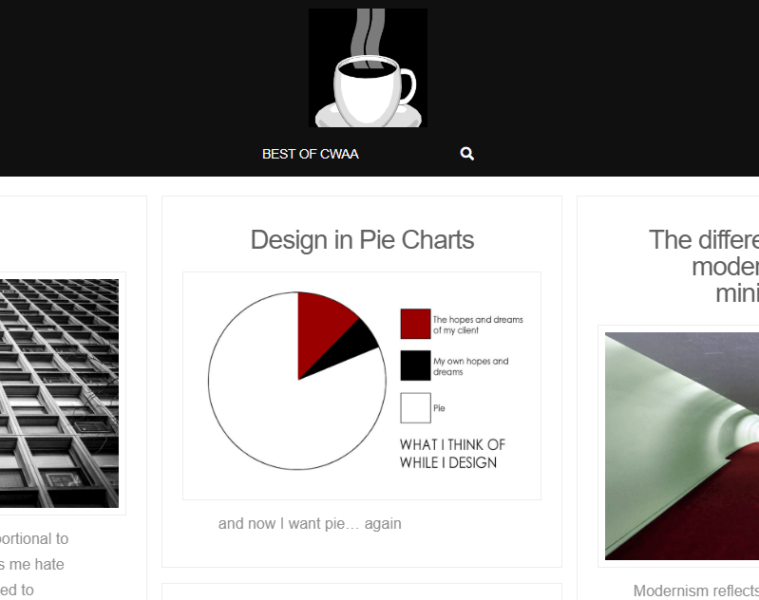
Task: Click the red legend square for client's hopes
Action: 415,324
